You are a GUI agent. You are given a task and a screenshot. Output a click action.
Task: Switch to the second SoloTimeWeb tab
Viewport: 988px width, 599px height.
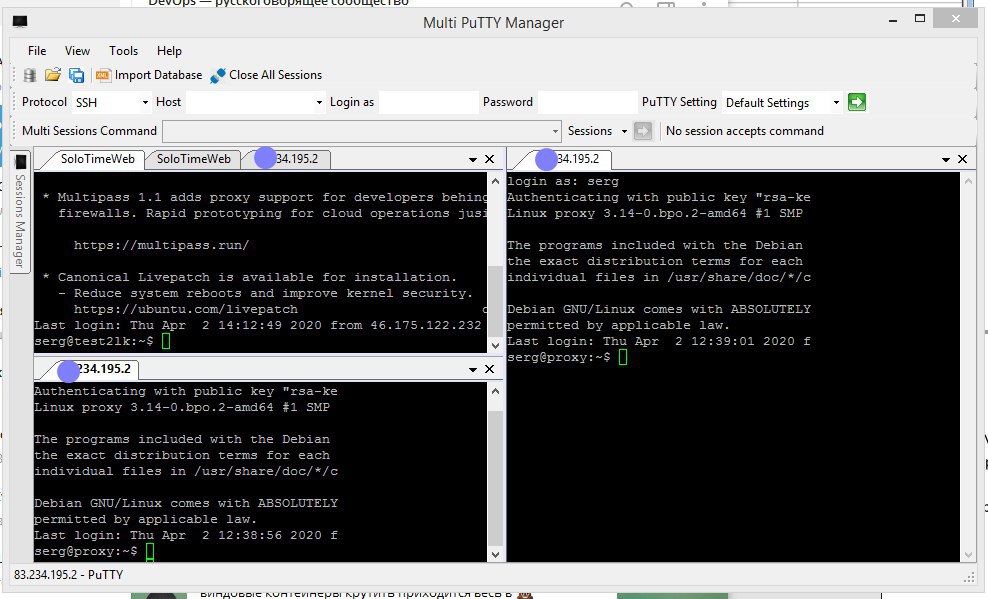click(193, 159)
